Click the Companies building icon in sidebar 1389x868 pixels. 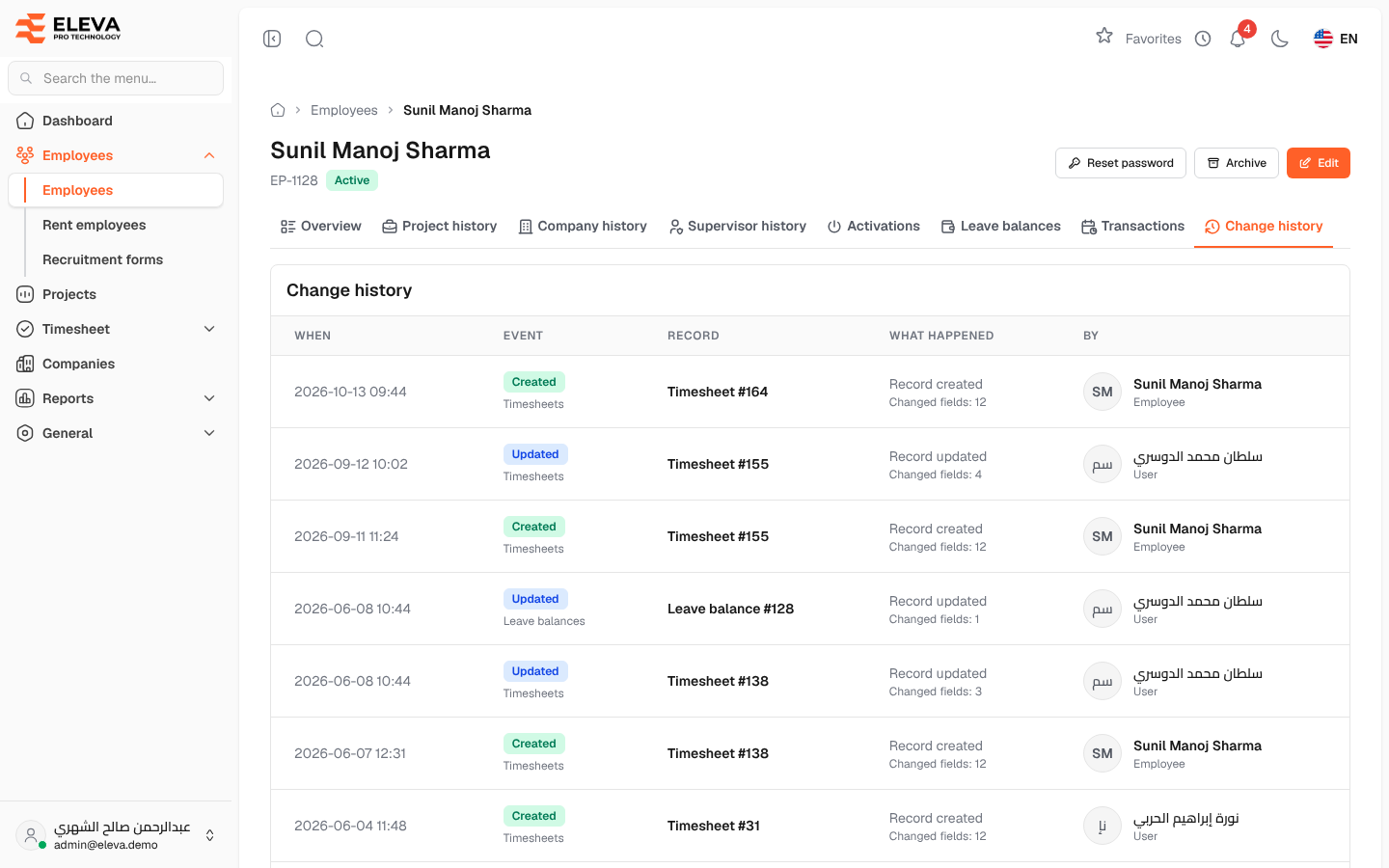[x=25, y=364]
